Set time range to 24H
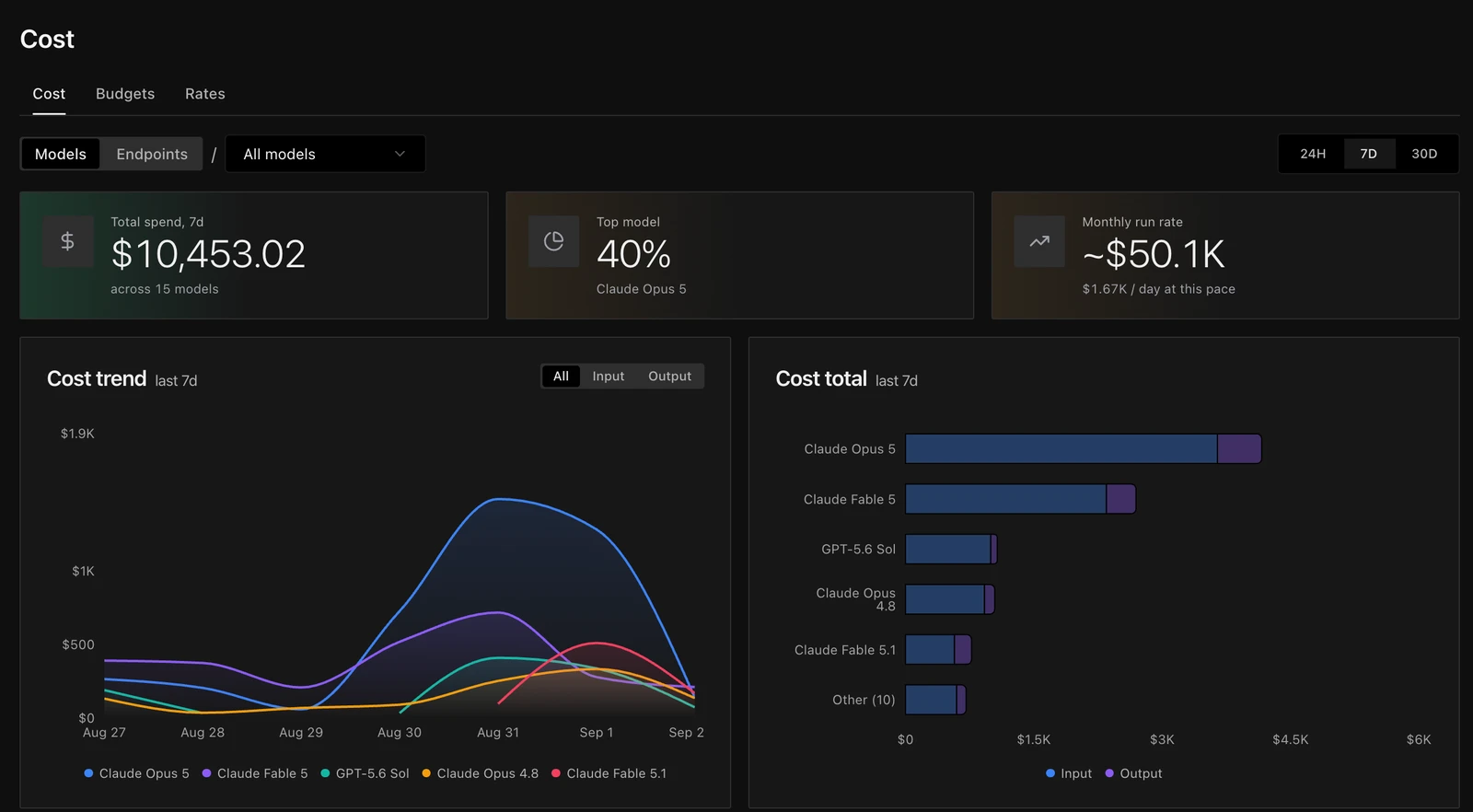1473x812 pixels. pos(1313,154)
